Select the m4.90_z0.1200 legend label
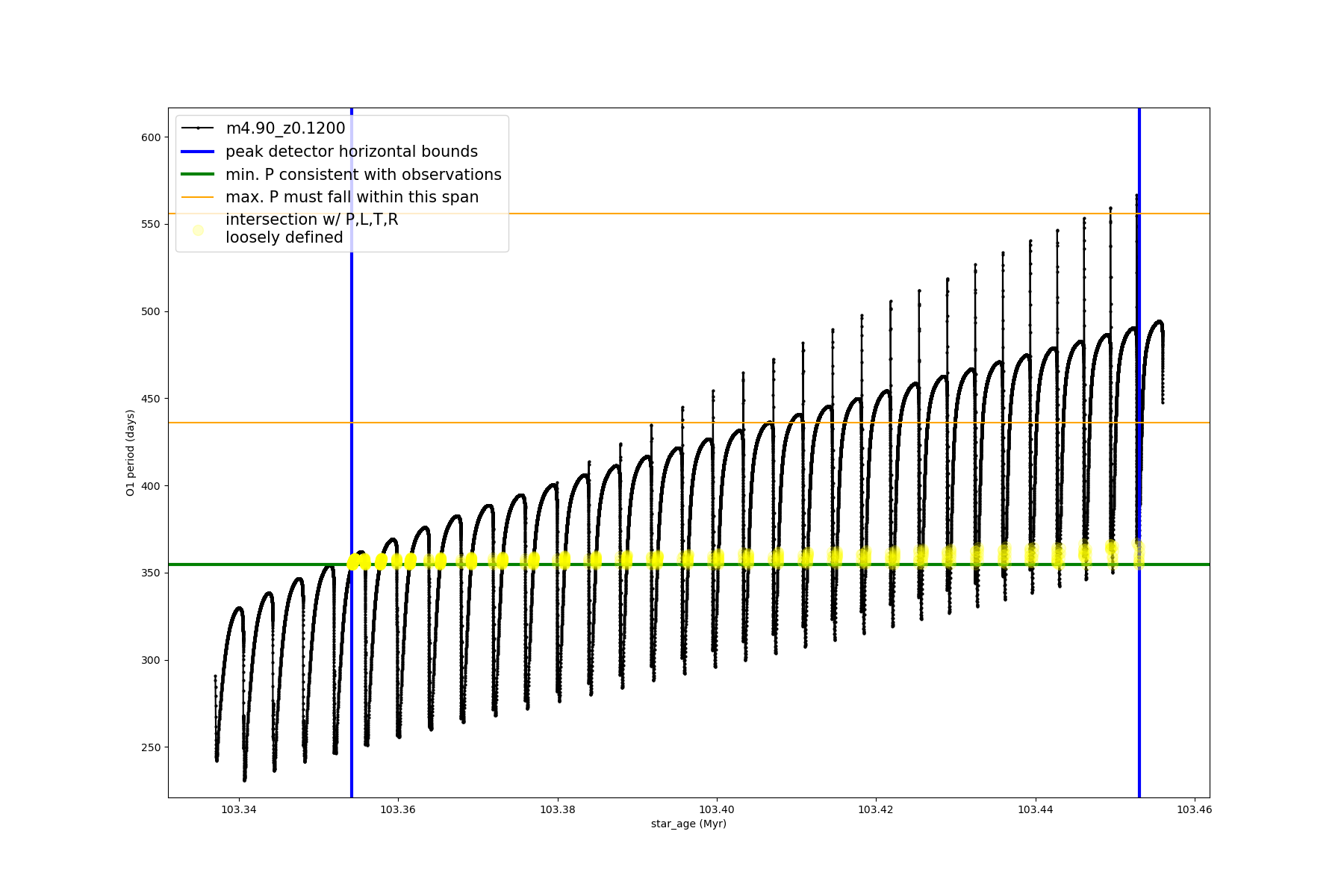Image resolution: width=1344 pixels, height=896 pixels. [285, 128]
